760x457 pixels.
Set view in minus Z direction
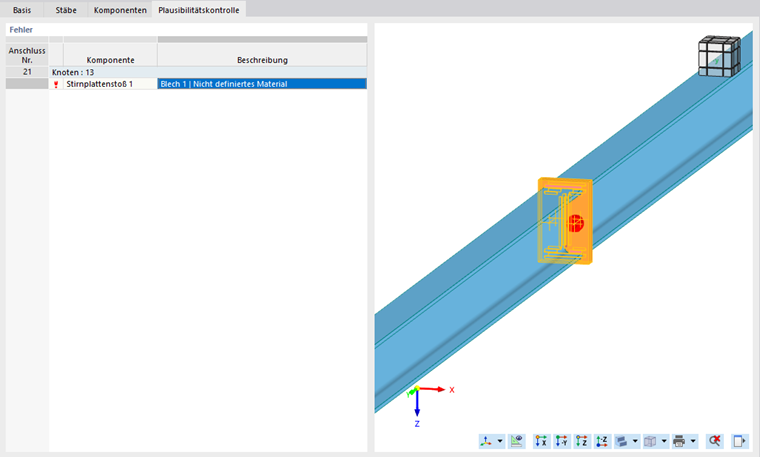602,441
